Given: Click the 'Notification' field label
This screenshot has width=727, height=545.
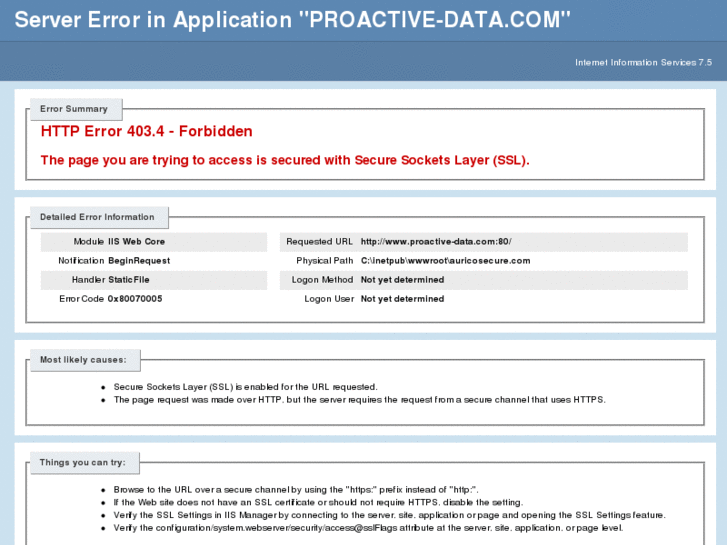Looking at the screenshot, I should (x=81, y=261).
